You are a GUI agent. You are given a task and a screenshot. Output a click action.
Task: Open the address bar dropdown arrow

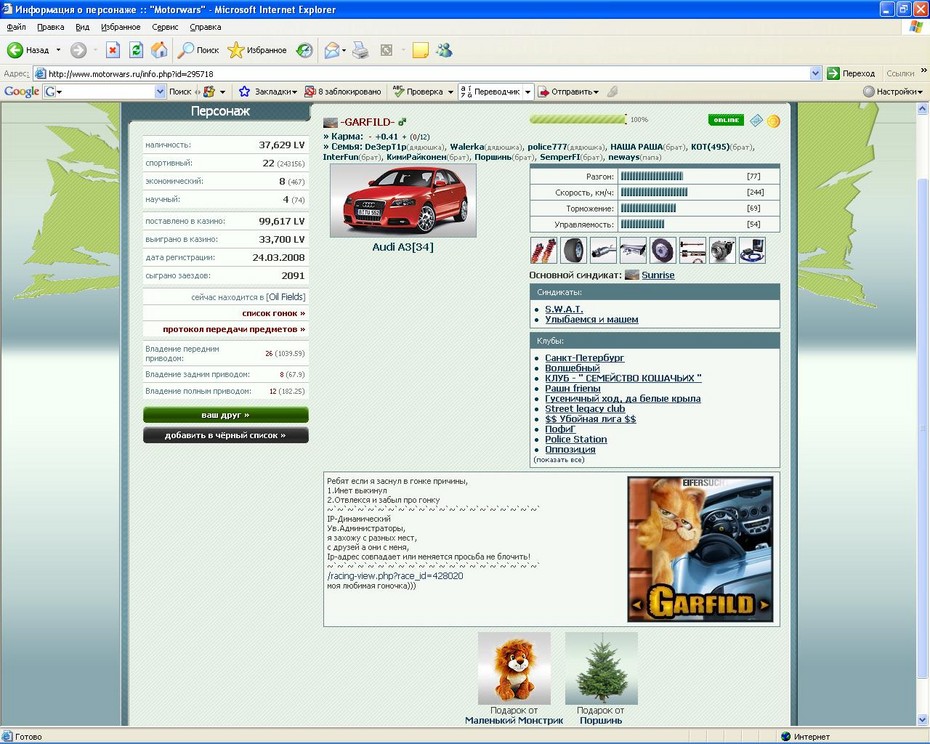[x=816, y=74]
